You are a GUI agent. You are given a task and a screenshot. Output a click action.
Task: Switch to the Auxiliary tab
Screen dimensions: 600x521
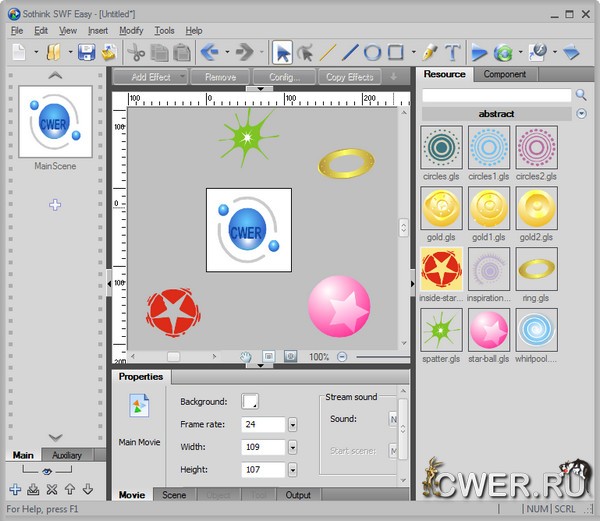coord(67,456)
